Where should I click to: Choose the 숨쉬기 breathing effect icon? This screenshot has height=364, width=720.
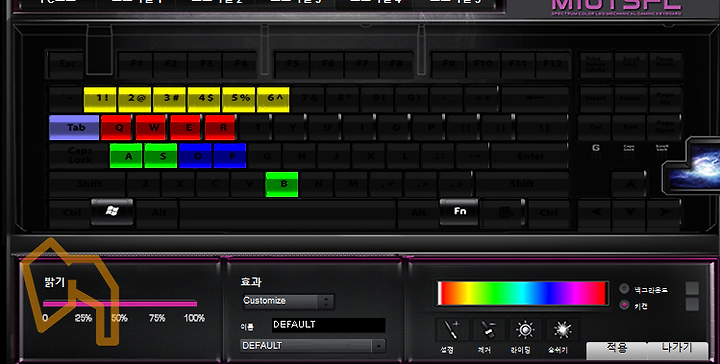pyautogui.click(x=562, y=330)
